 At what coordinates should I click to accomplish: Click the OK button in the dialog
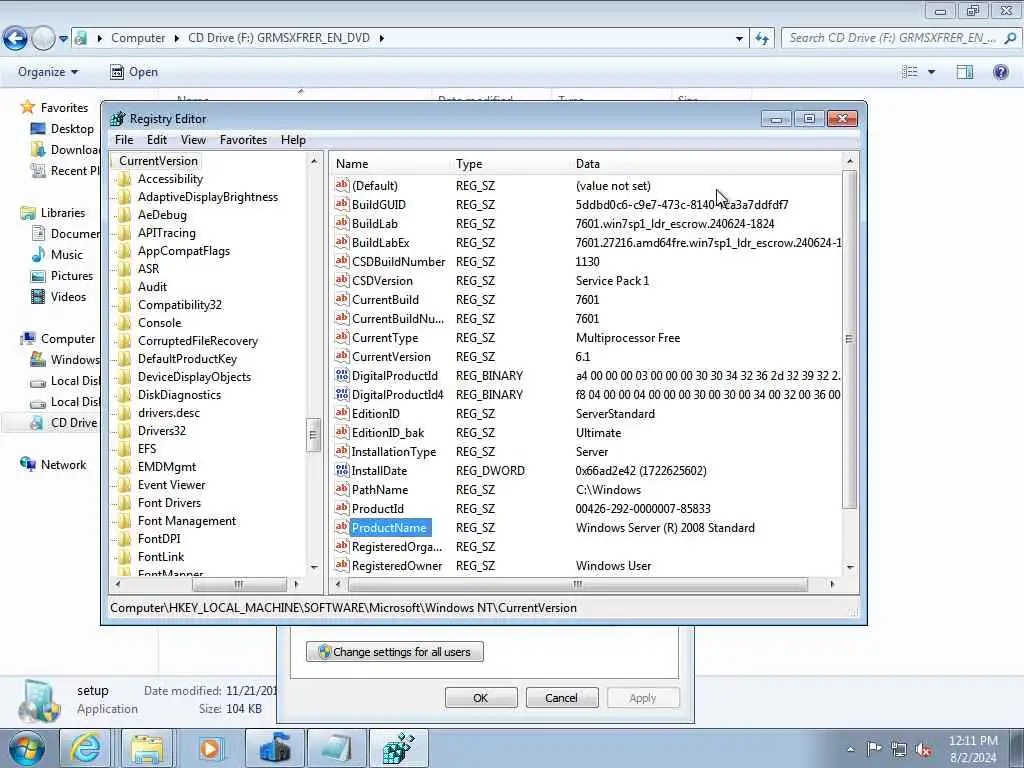[x=481, y=697]
